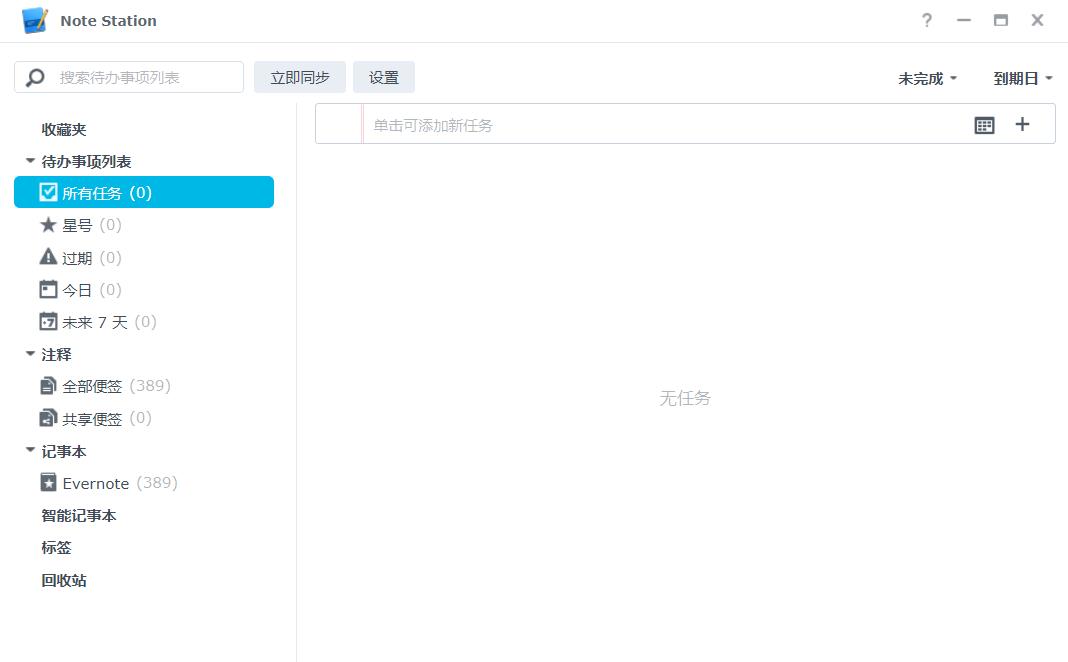Open 智能记事本 smart notebooks
Image resolution: width=1068 pixels, height=662 pixels.
(x=78, y=516)
